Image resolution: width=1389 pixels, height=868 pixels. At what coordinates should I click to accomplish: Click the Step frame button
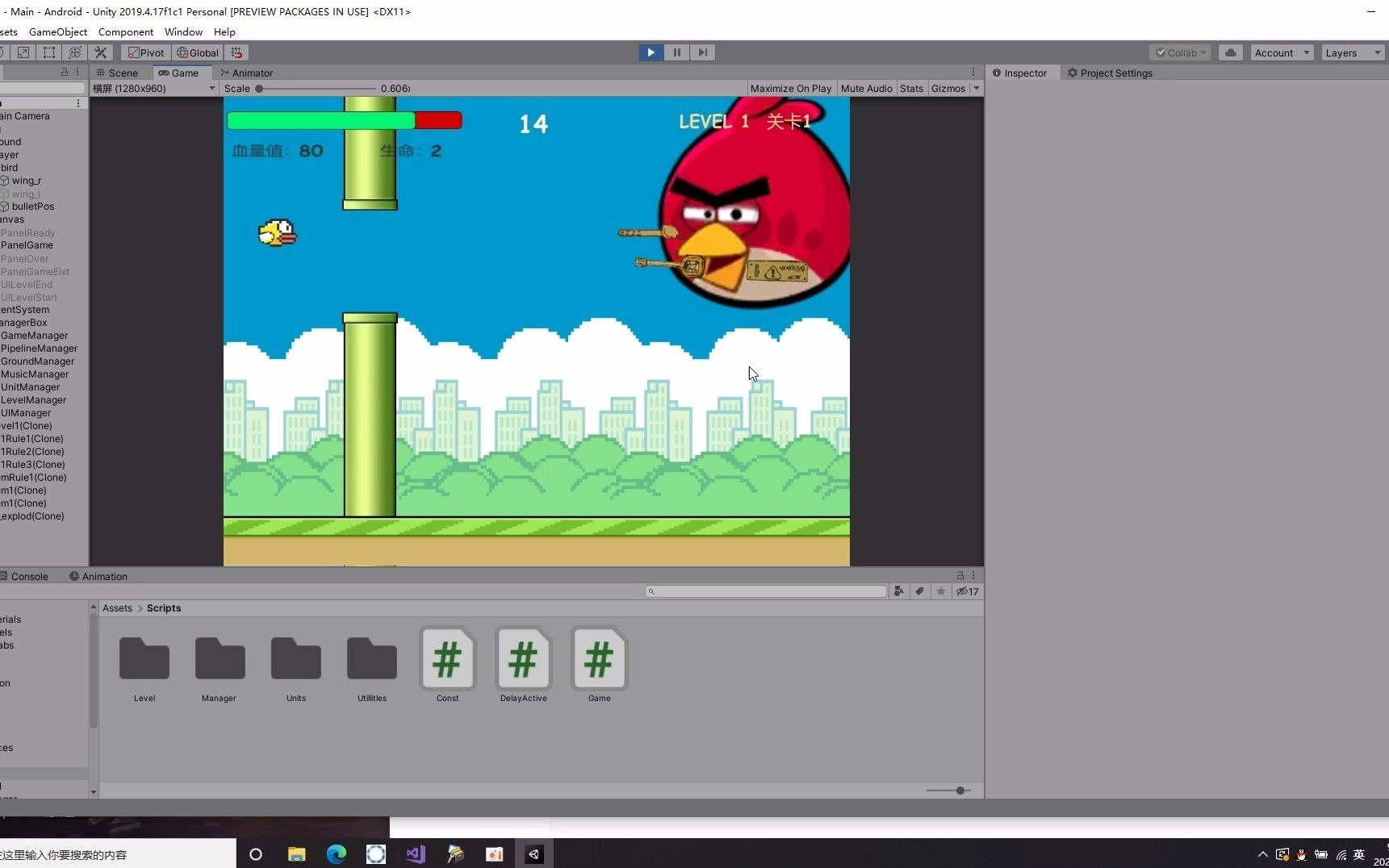702,52
